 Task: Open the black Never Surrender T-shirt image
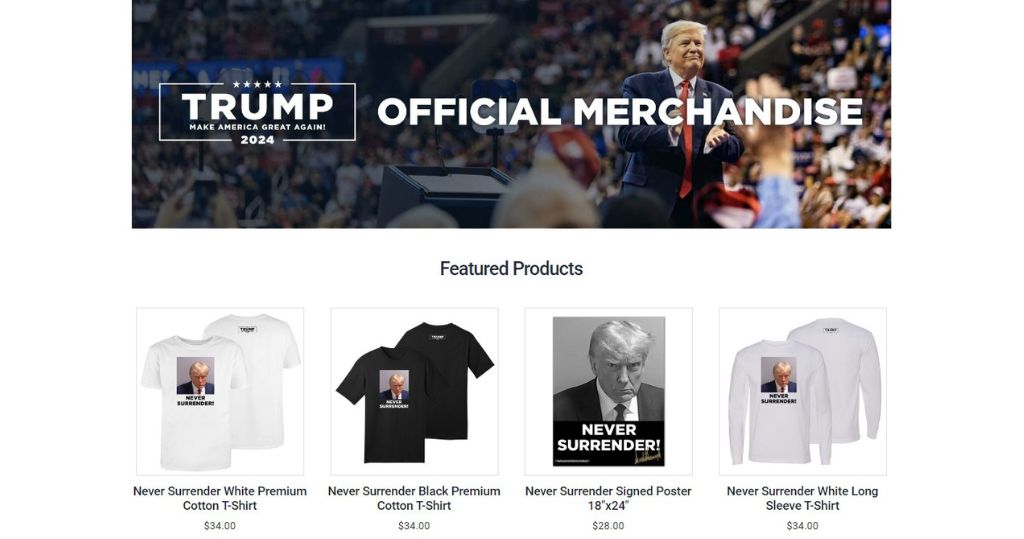point(414,391)
